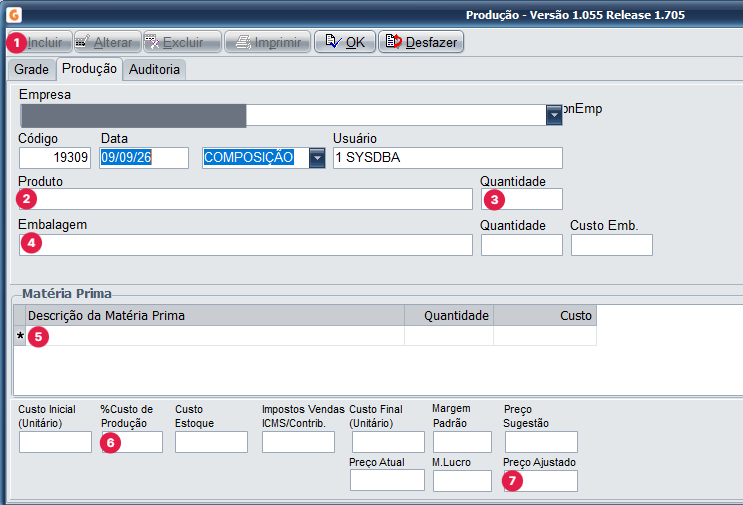Click the Excluir toolbar button
The image size is (743, 505).
click(182, 42)
